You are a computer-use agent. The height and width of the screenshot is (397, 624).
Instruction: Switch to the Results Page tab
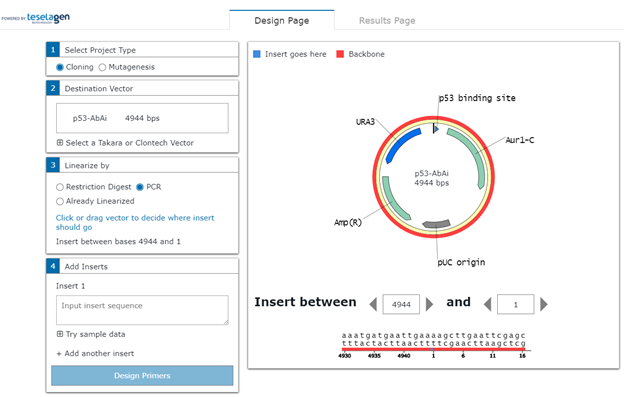387,21
